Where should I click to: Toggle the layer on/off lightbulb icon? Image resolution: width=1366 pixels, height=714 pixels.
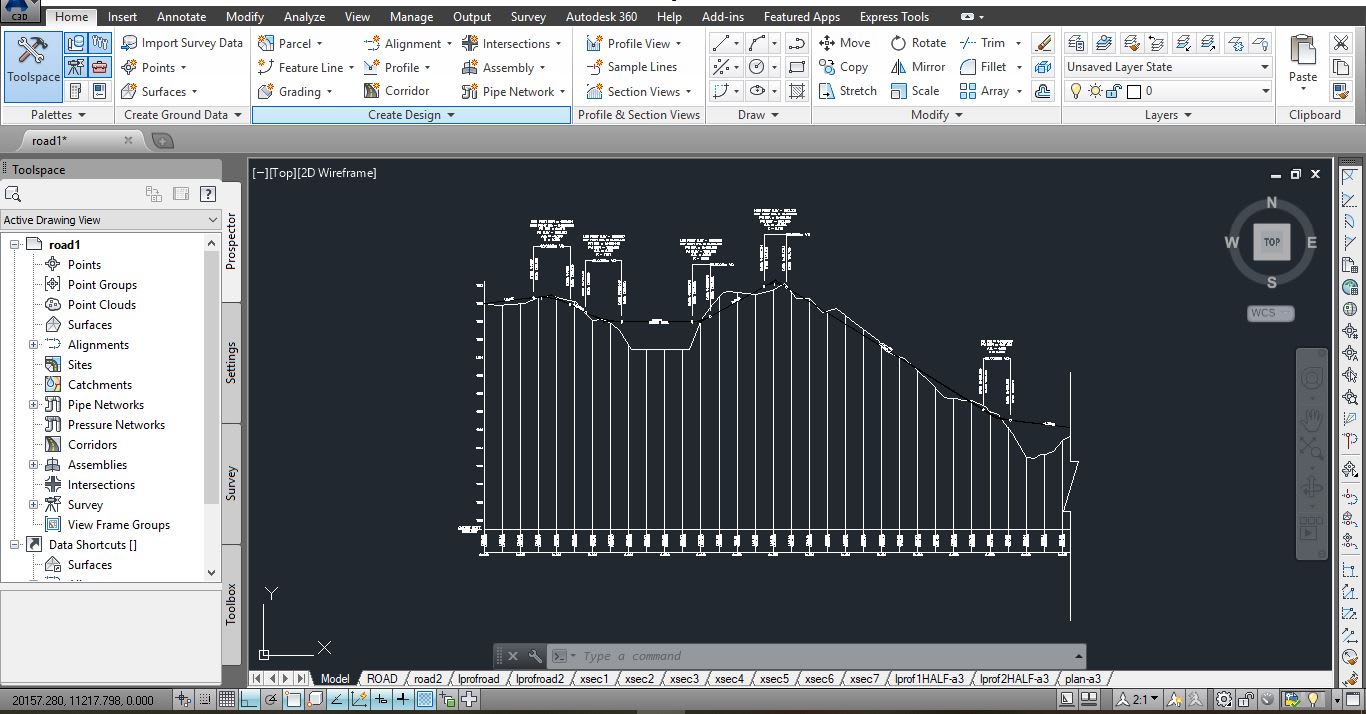[1076, 91]
